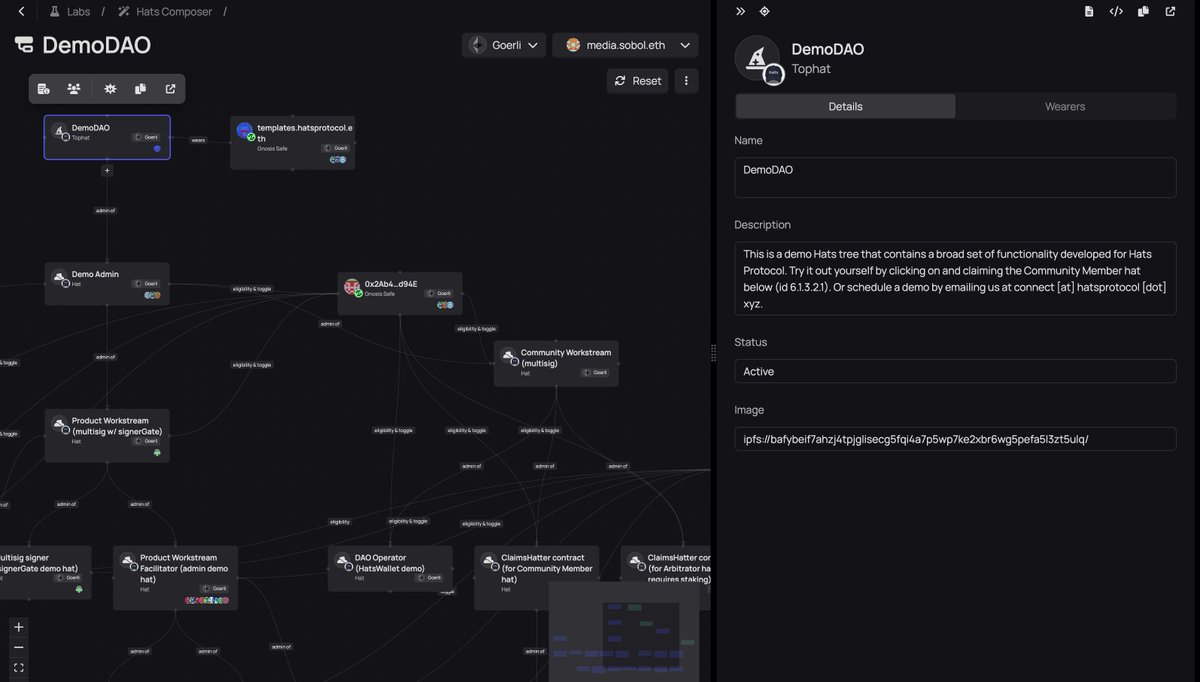Screen dimensions: 1200x682
Task: Click the external link icon in the panel header
Action: tap(1170, 12)
